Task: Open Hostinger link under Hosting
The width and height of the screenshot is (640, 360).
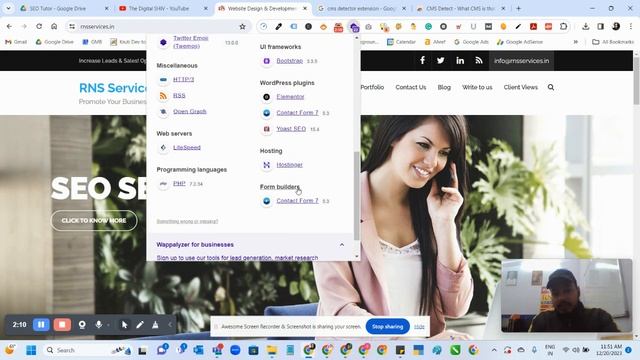Action: pos(289,165)
